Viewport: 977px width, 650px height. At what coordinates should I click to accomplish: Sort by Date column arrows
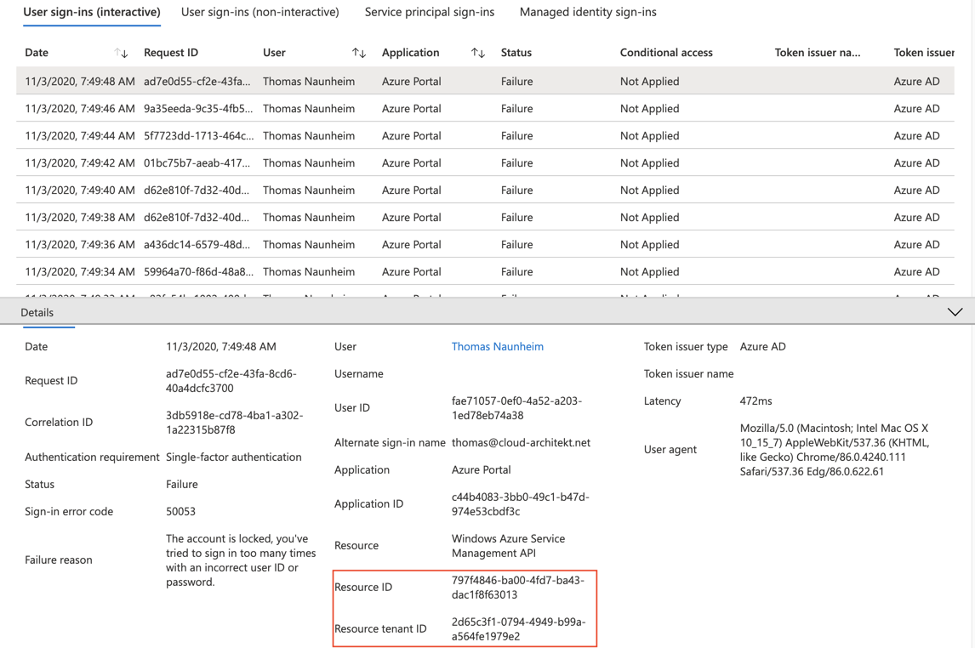point(122,53)
